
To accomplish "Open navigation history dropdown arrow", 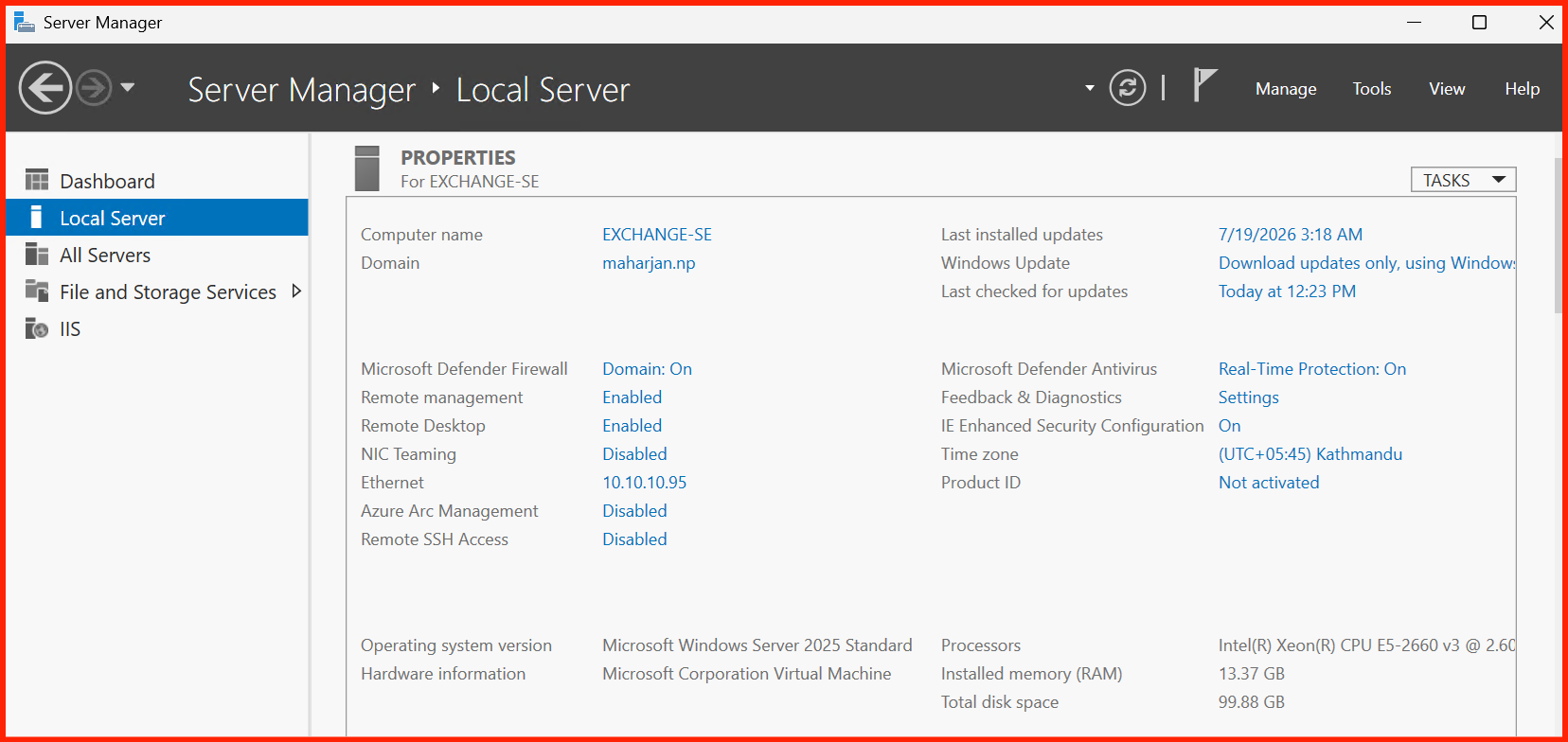I will coord(128,88).
